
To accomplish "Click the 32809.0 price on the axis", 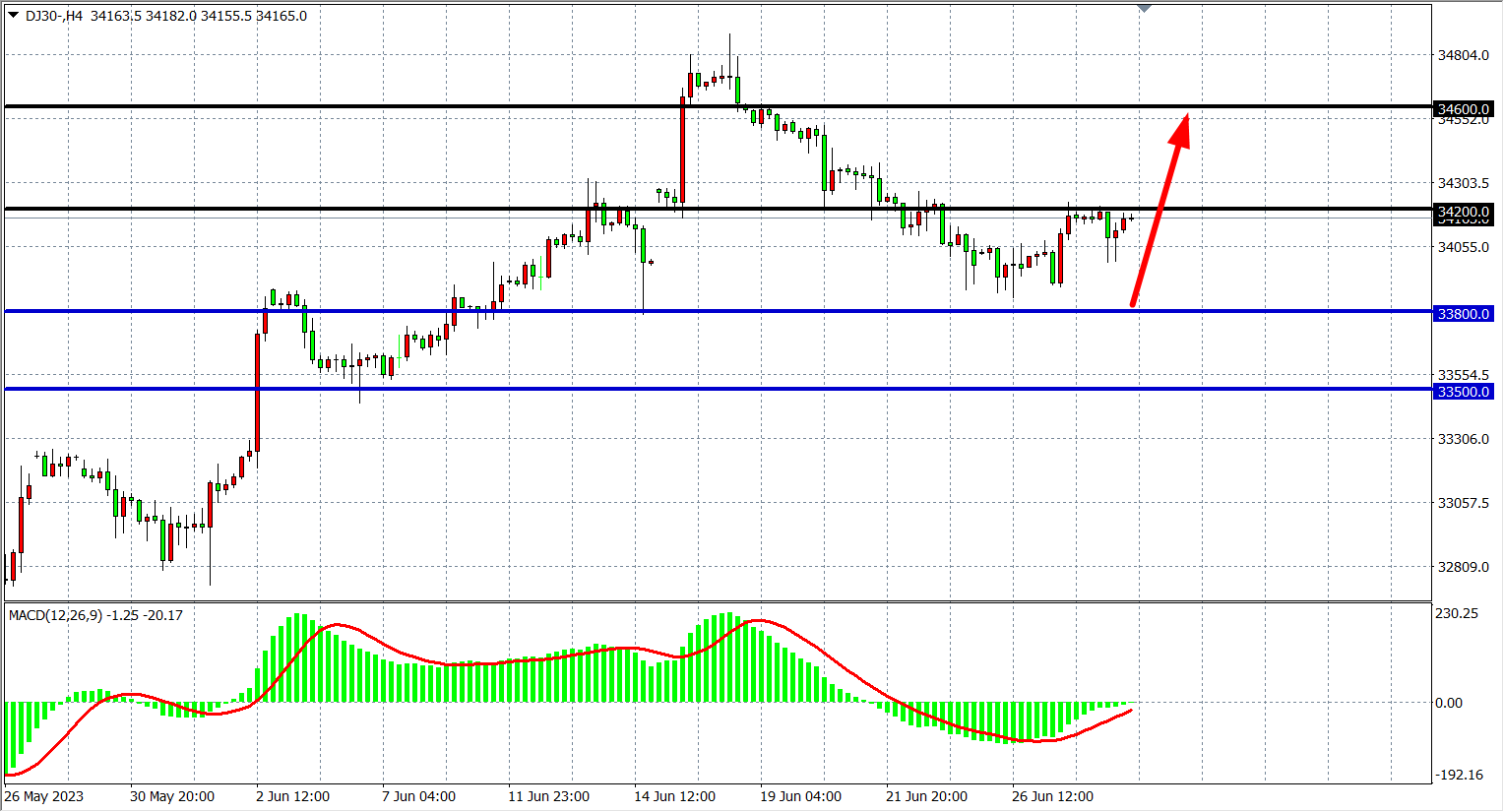I will tap(1463, 567).
